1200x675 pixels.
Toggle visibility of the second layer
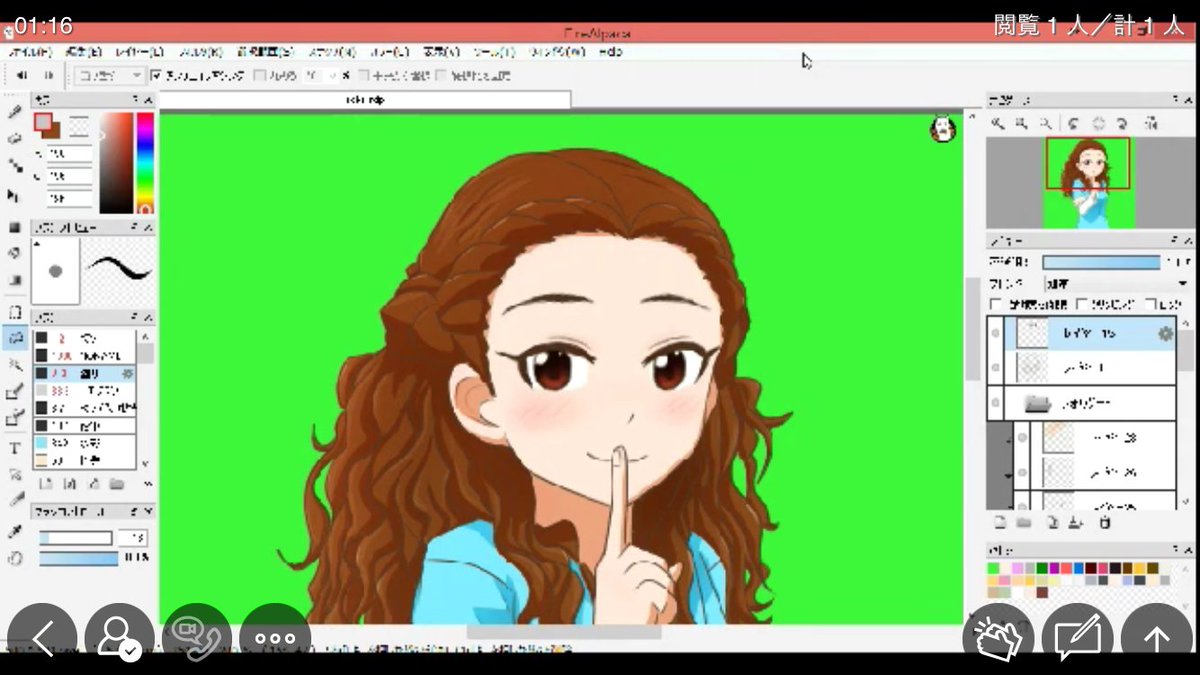point(996,369)
